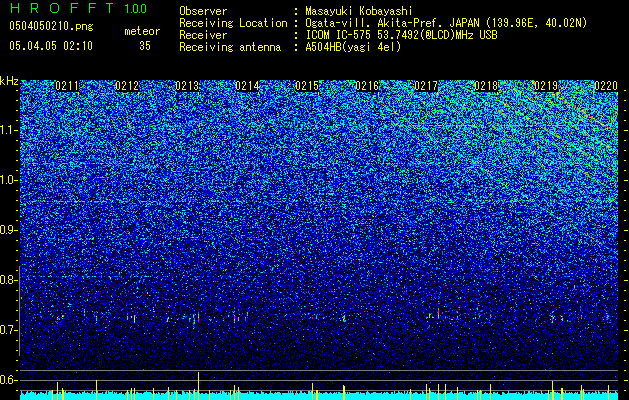Click the version number 1.0.0
Screen dimensions: 629x400
point(136,9)
